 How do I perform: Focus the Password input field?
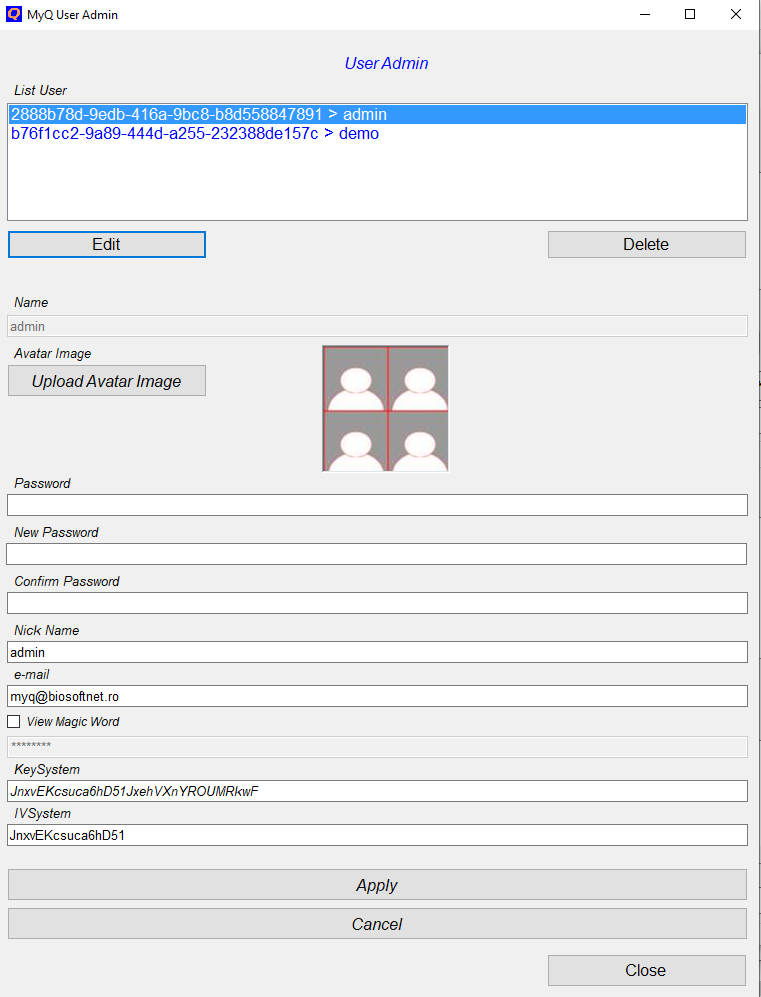pyautogui.click(x=378, y=505)
